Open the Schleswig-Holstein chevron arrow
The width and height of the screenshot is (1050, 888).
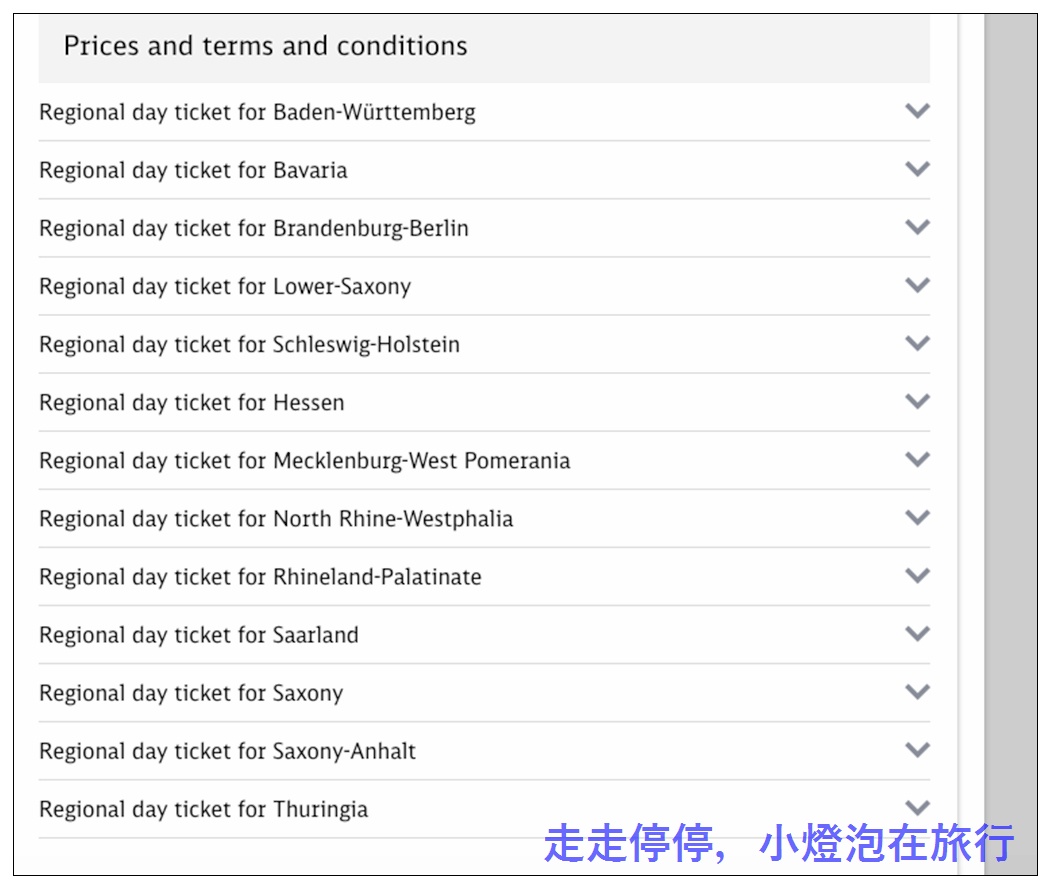(917, 343)
